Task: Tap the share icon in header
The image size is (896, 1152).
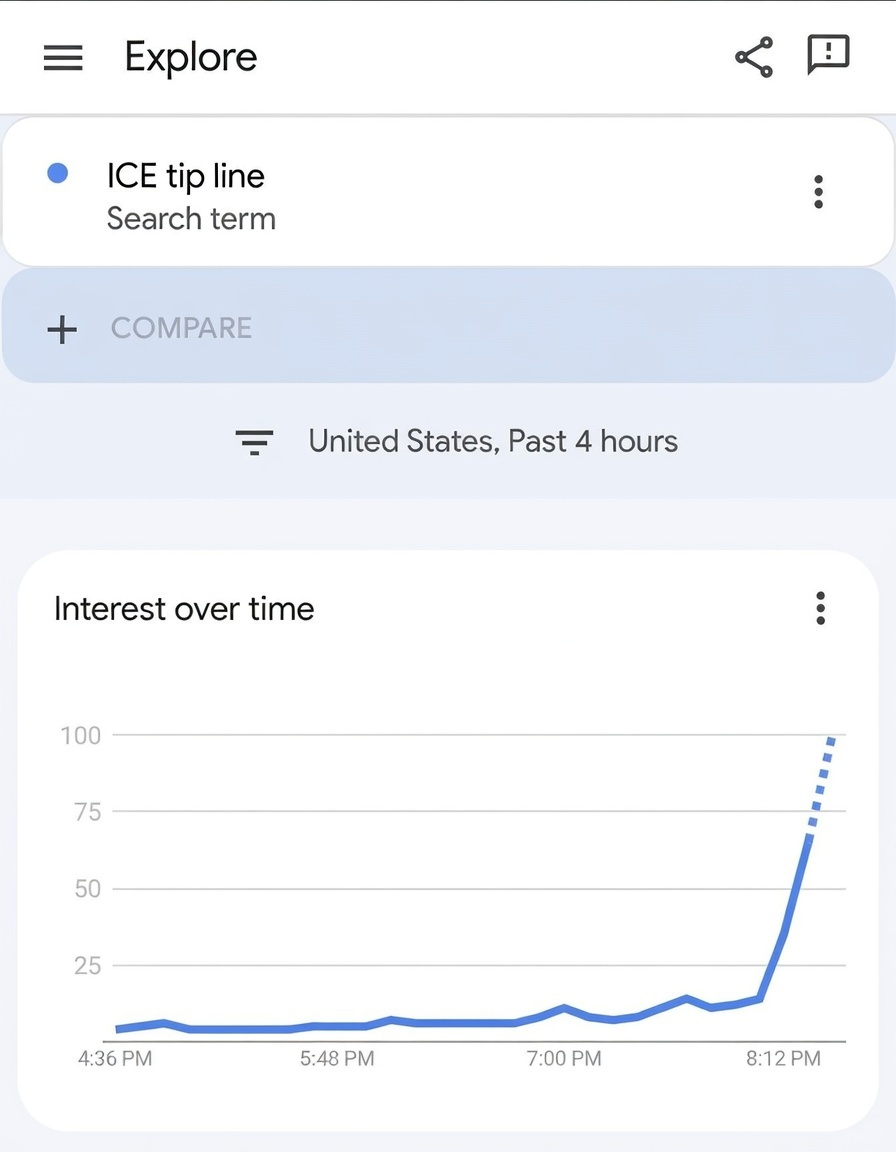Action: [754, 57]
